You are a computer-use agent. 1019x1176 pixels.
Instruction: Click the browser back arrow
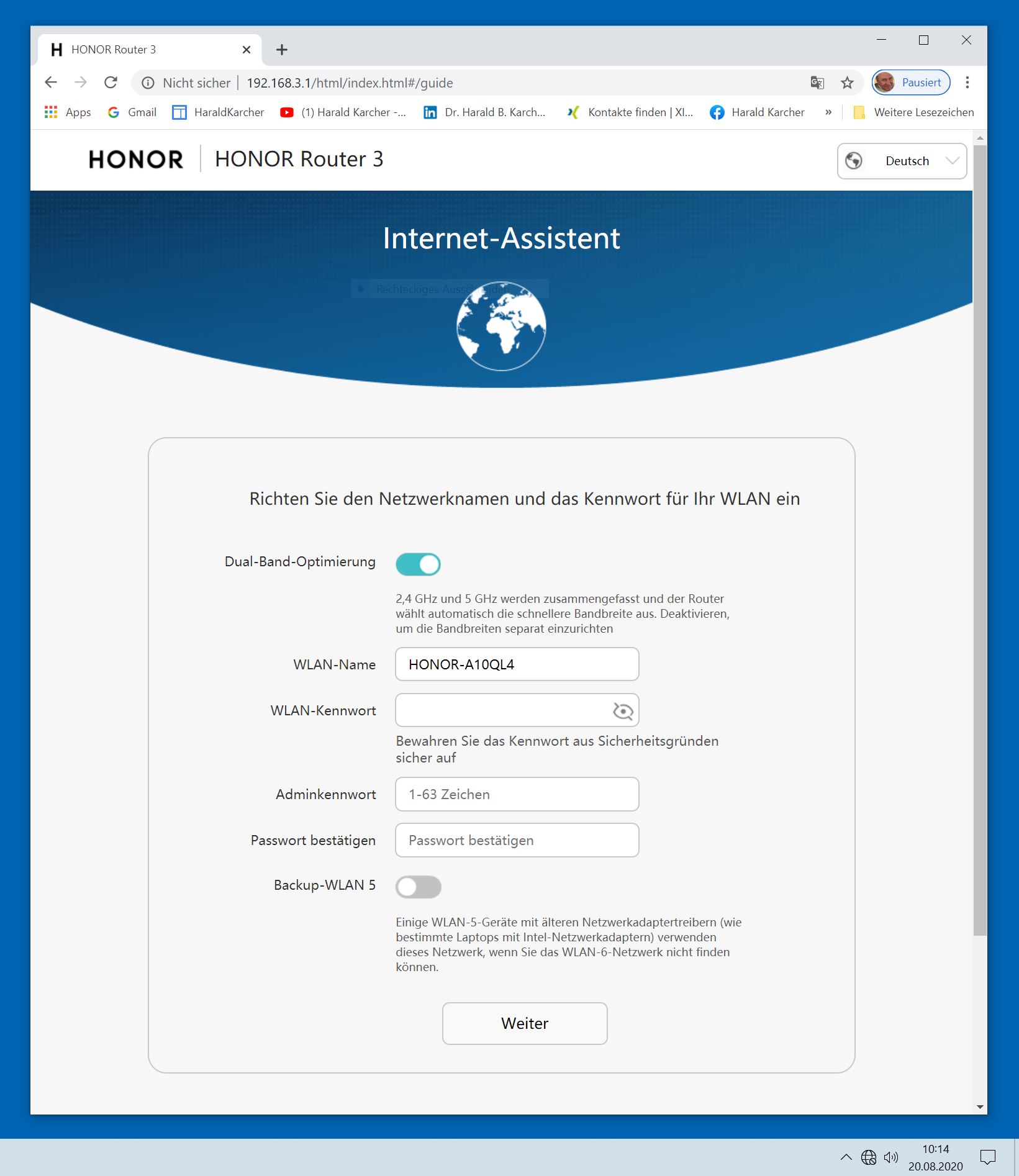pyautogui.click(x=51, y=83)
